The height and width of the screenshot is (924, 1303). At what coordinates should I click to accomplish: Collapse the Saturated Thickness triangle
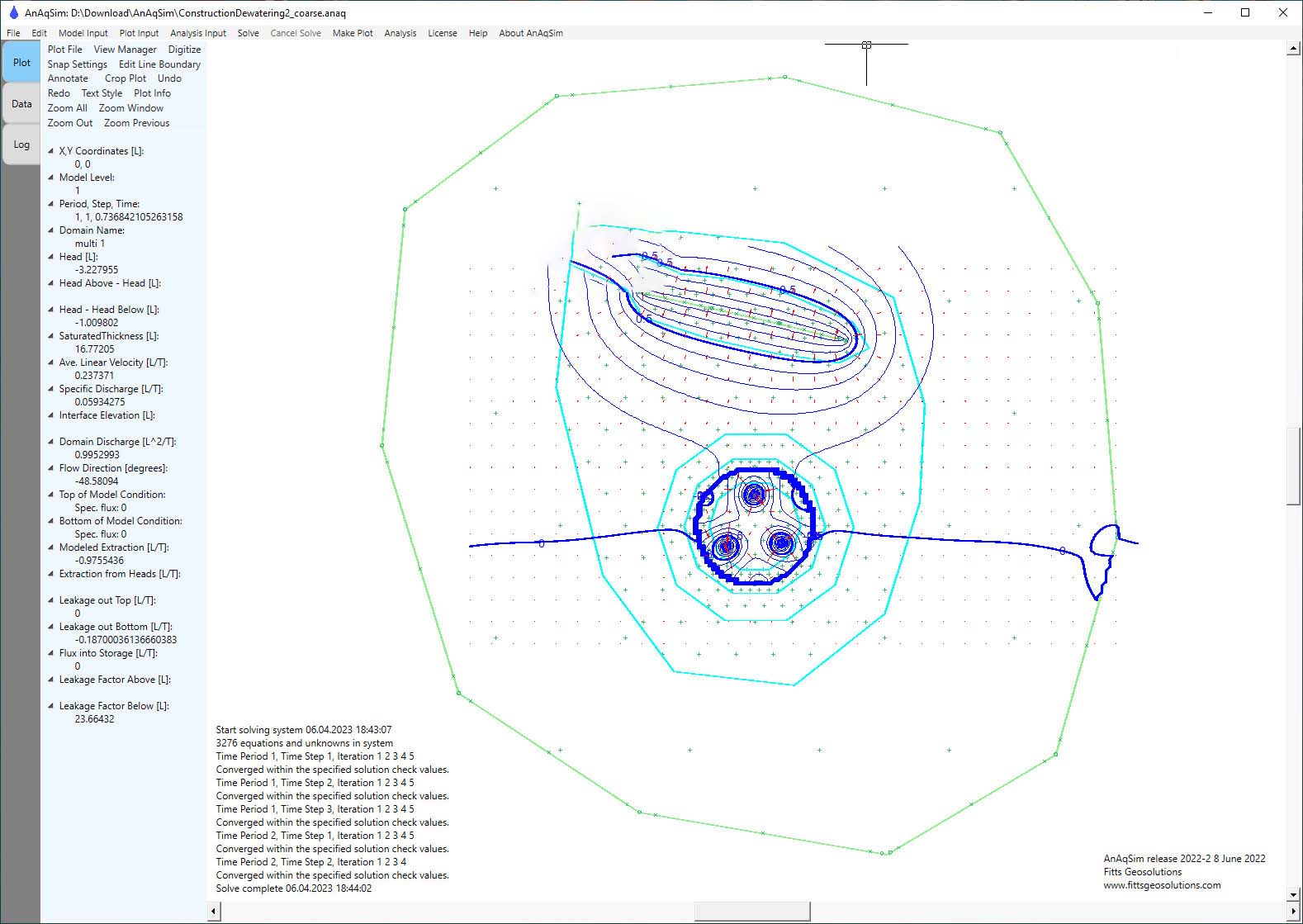(51, 336)
